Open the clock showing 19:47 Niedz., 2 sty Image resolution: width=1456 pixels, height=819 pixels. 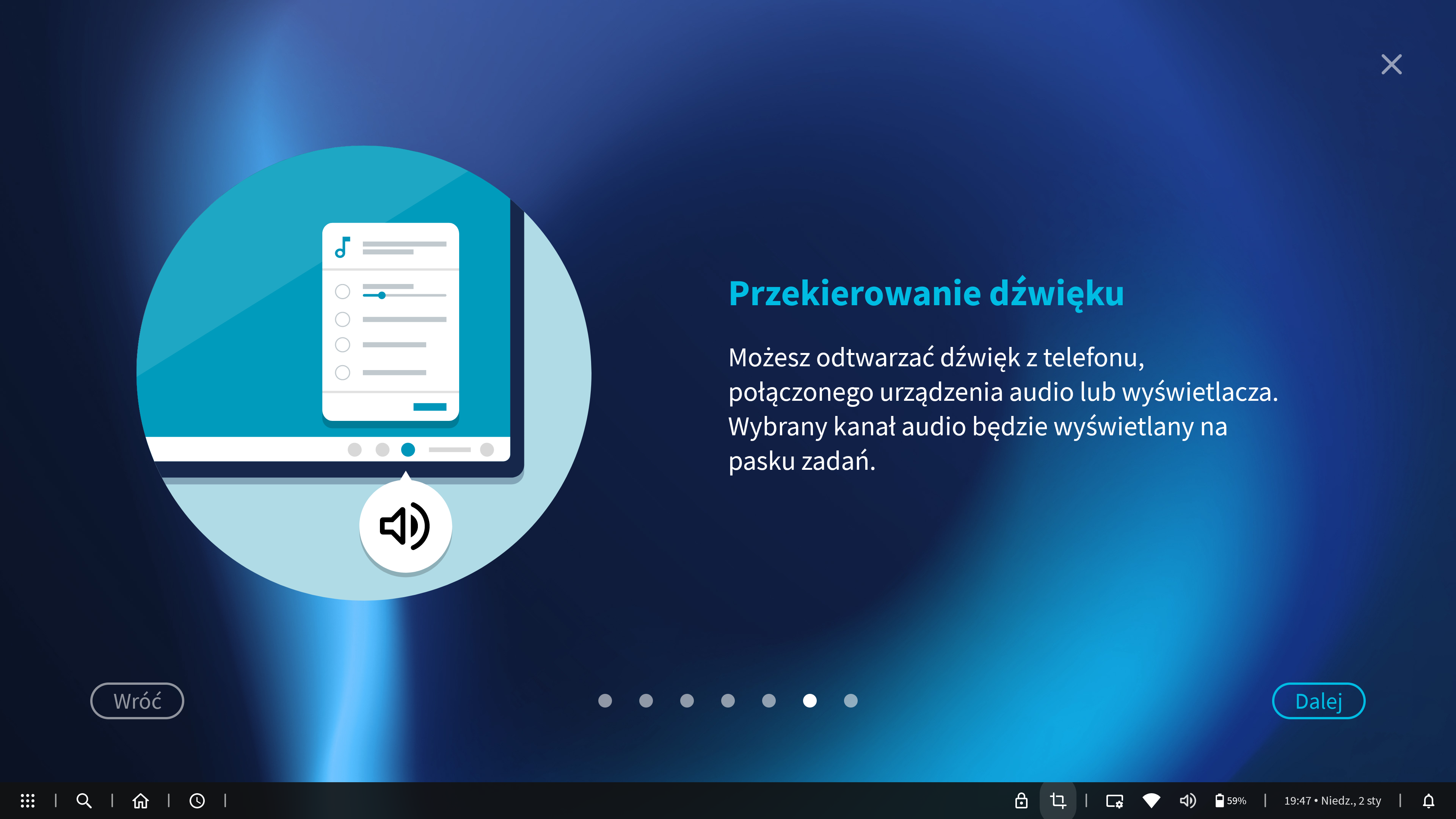coord(1332,800)
